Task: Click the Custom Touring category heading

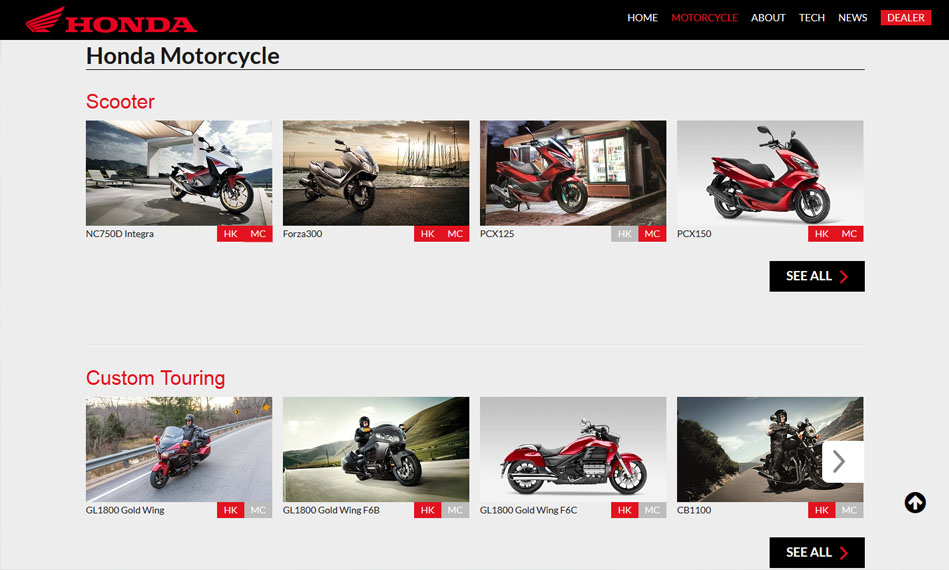Action: [155, 378]
